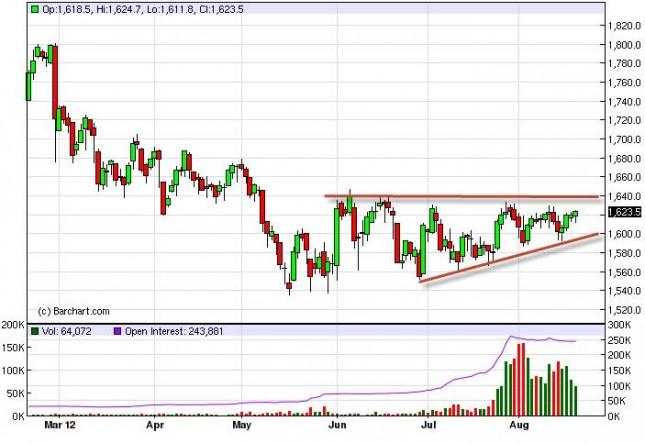
Task: Click the 1,740.0 price axis label
Action: (x=624, y=102)
